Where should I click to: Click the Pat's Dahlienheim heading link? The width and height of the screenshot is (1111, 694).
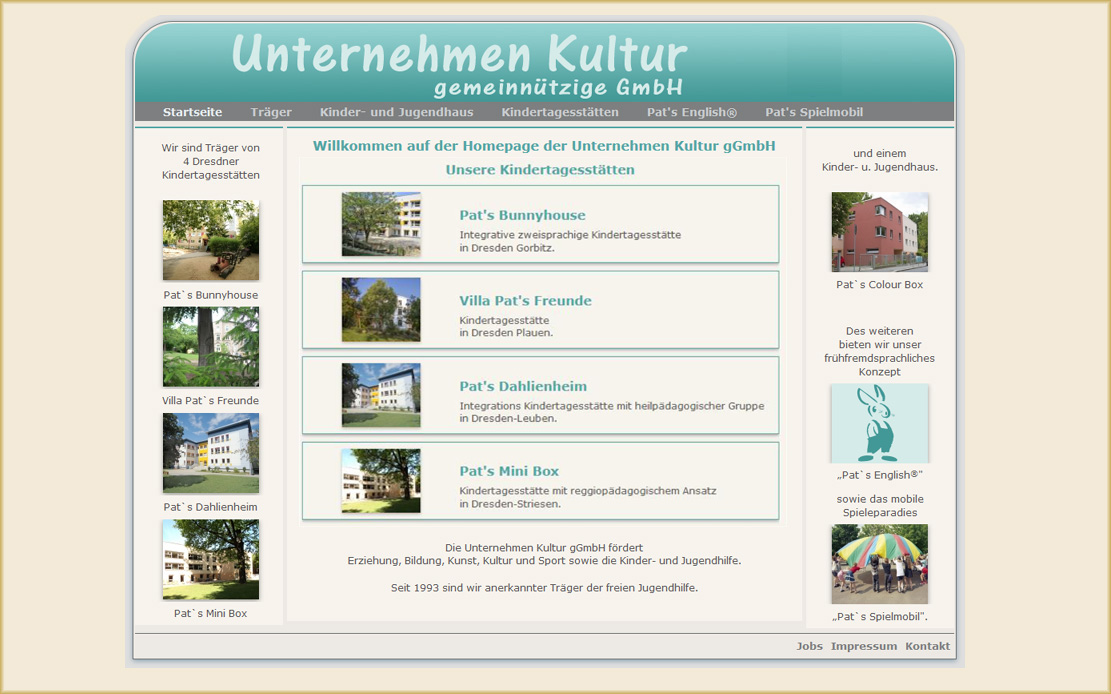coord(523,386)
